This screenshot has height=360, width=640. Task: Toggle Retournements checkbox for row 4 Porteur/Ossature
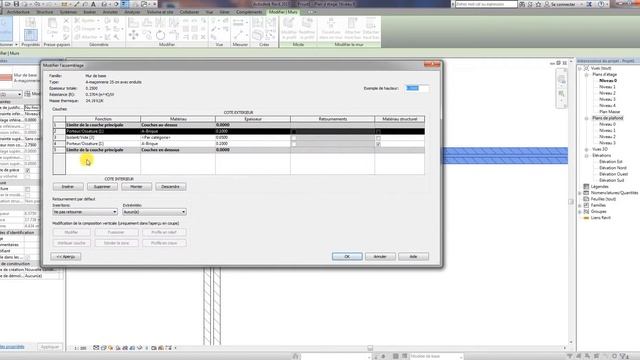(294, 144)
